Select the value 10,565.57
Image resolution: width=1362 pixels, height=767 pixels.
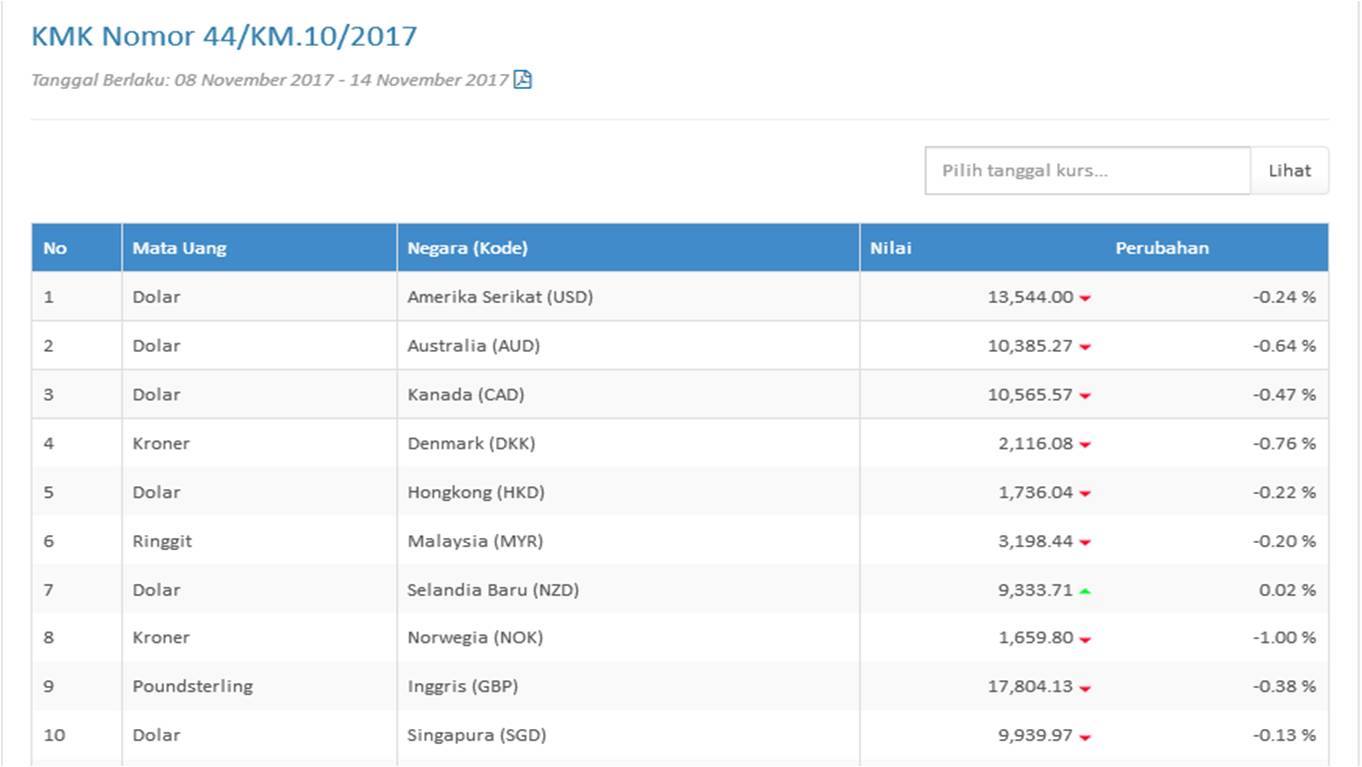(1030, 394)
